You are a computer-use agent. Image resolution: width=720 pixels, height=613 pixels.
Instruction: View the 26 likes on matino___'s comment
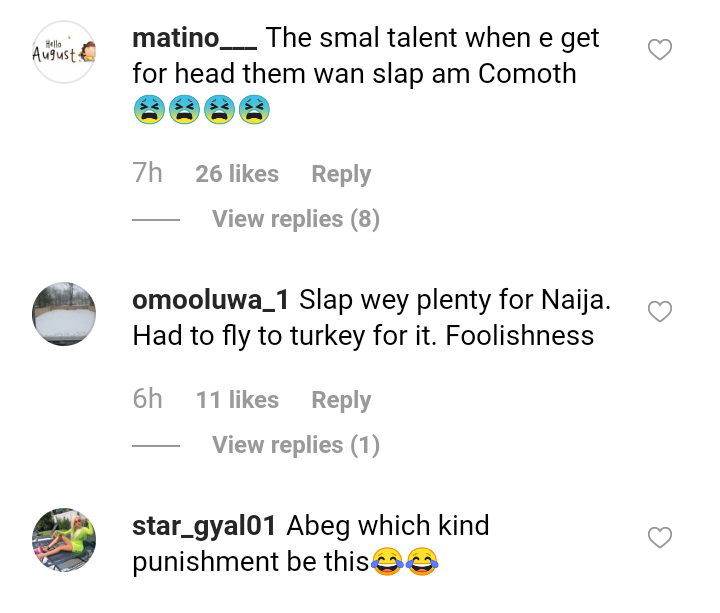pyautogui.click(x=237, y=174)
